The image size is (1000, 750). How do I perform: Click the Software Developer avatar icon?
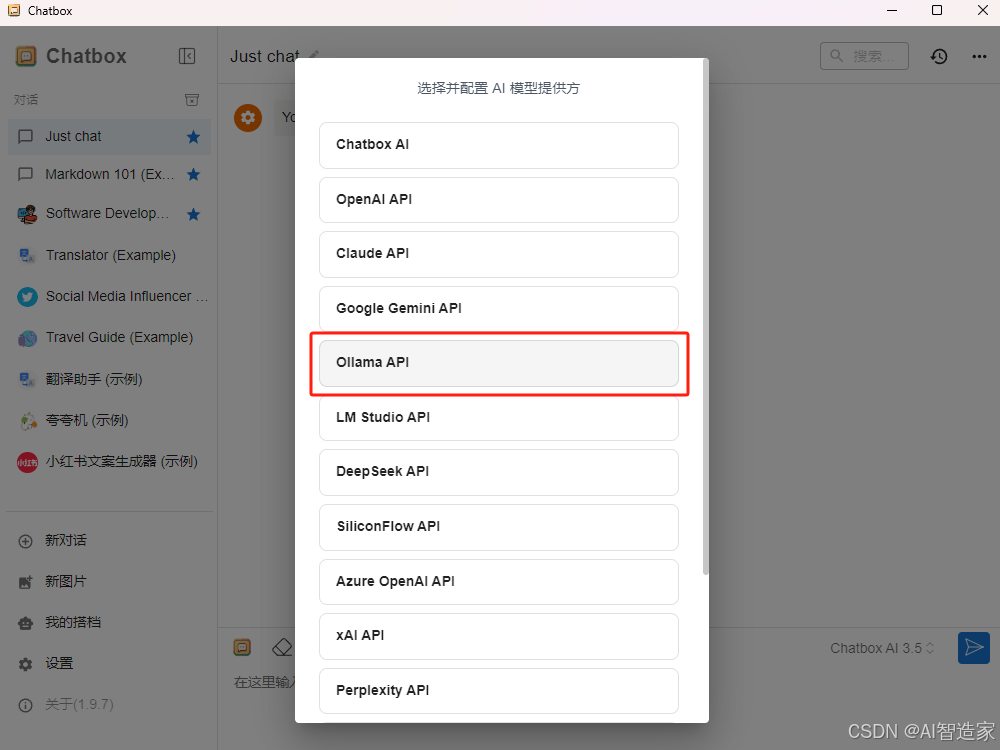[x=27, y=214]
